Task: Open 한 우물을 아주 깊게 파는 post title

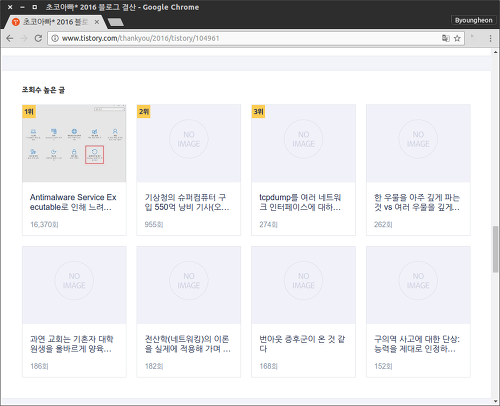Action: tap(417, 202)
